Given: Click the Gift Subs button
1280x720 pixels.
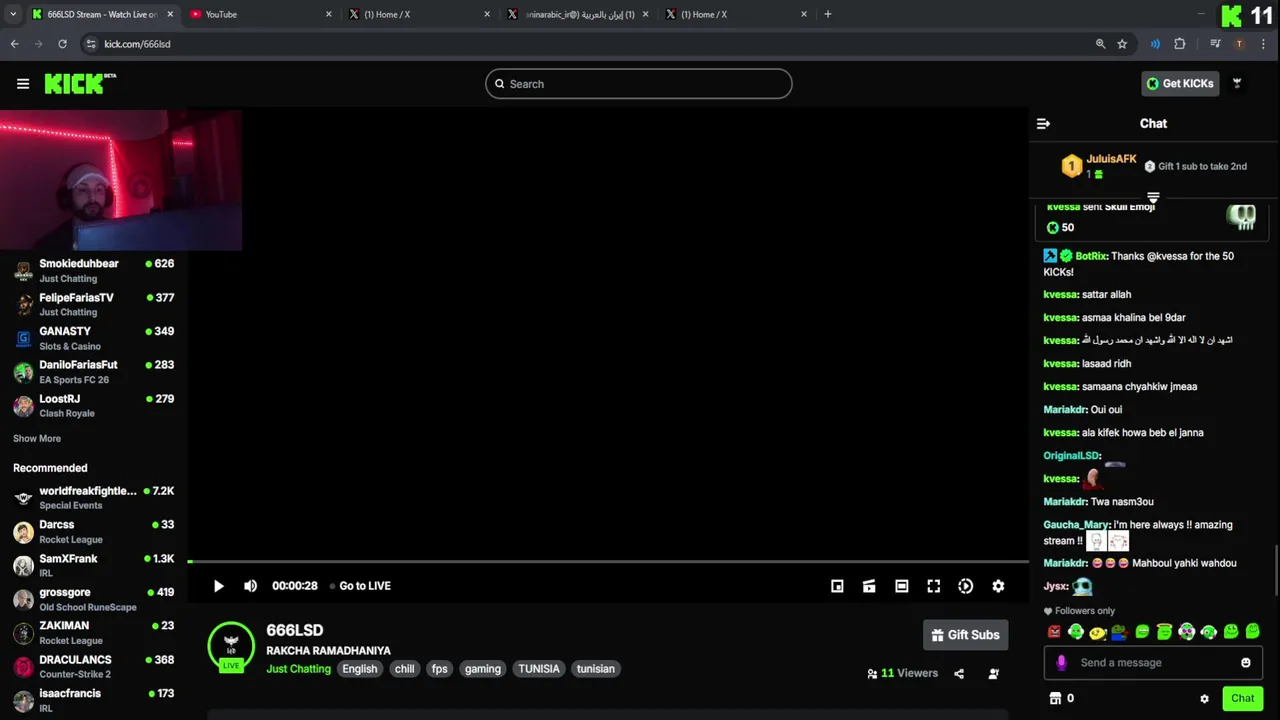Looking at the screenshot, I should pyautogui.click(x=965, y=635).
